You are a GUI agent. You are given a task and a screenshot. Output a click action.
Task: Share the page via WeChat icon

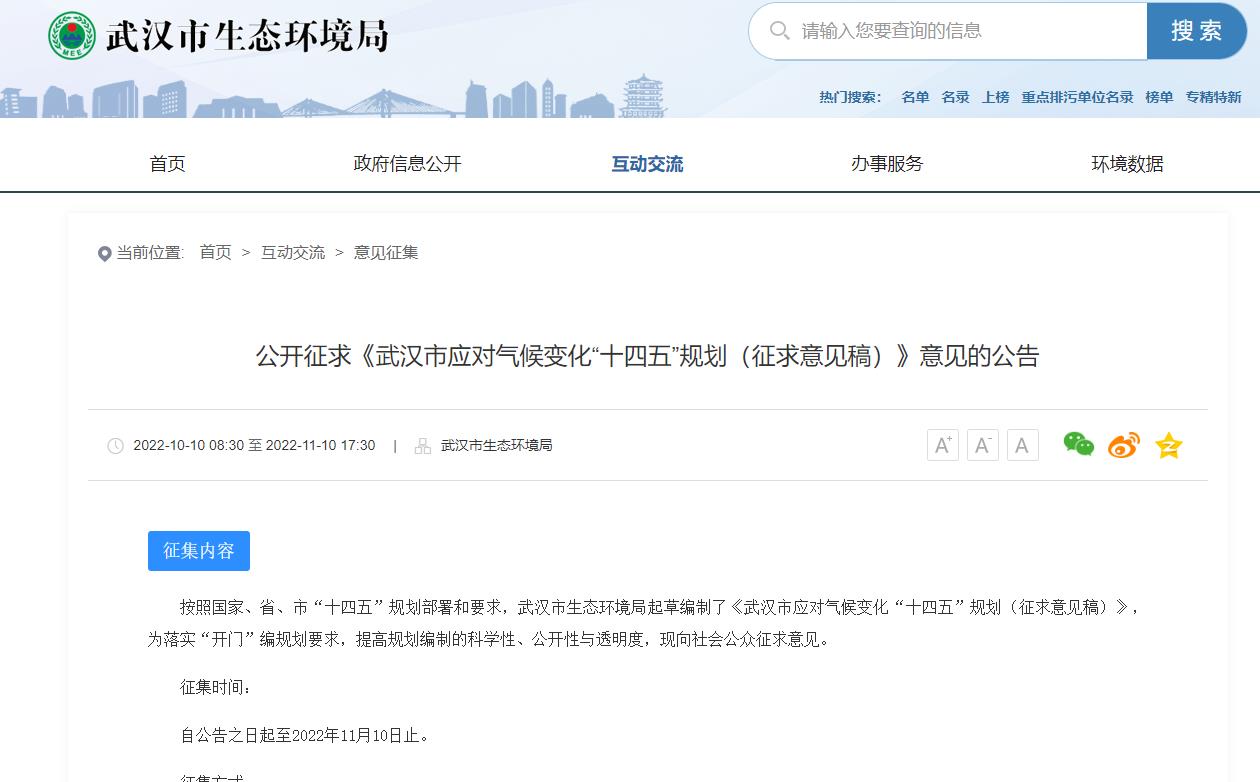pos(1078,444)
